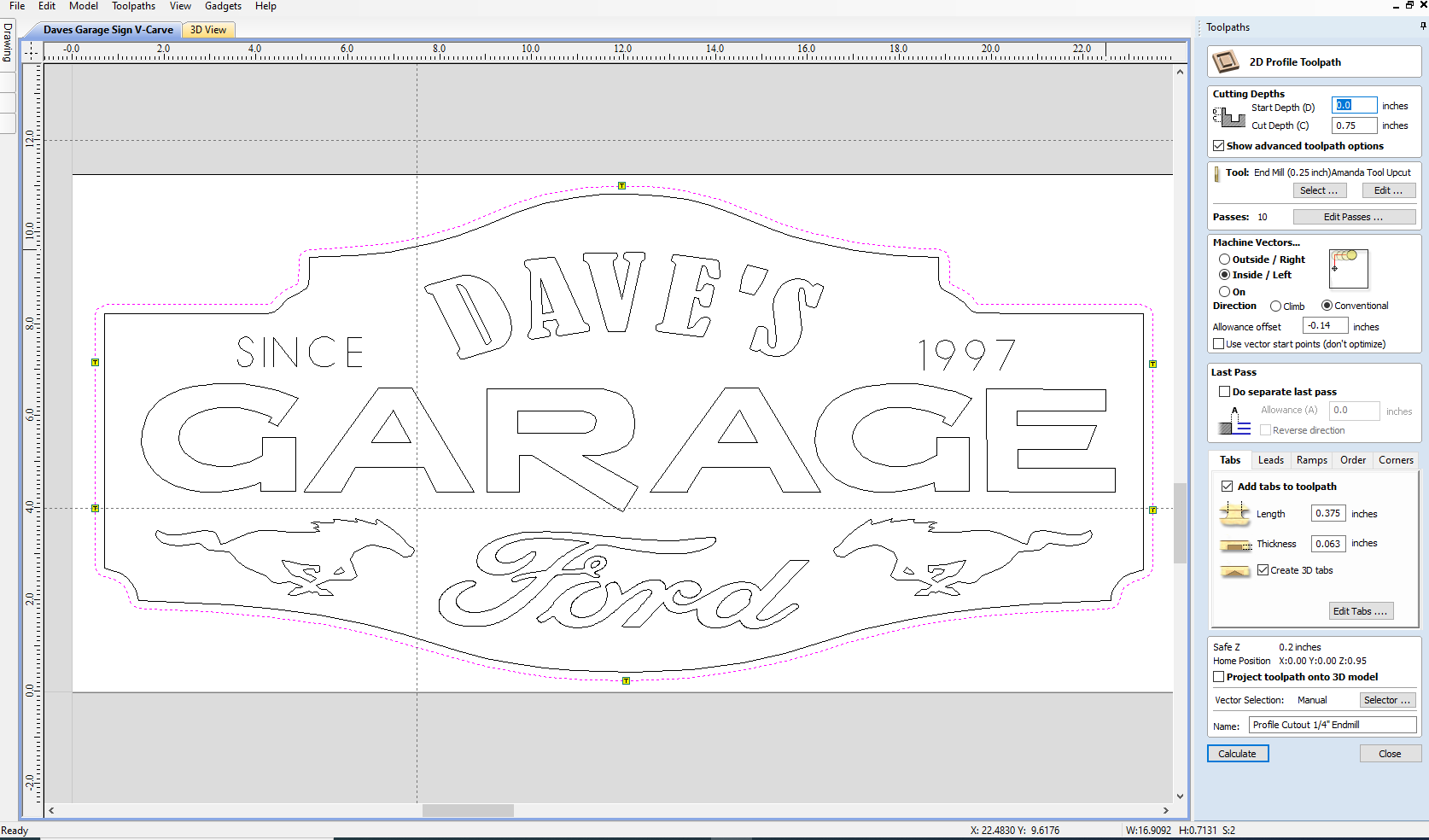
Task: Click the 2D Profile Toolpath icon
Action: pyautogui.click(x=1226, y=61)
